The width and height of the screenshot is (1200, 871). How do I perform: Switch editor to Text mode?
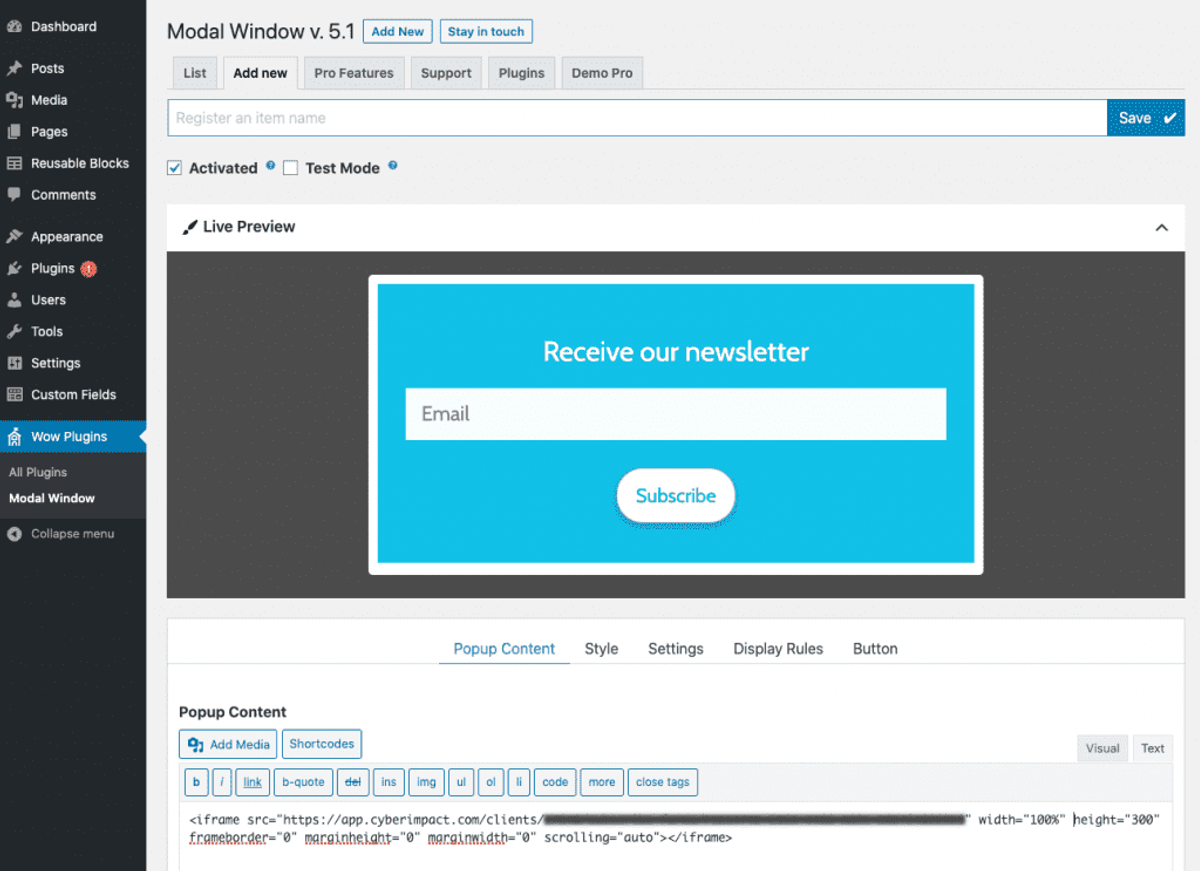coord(1153,748)
